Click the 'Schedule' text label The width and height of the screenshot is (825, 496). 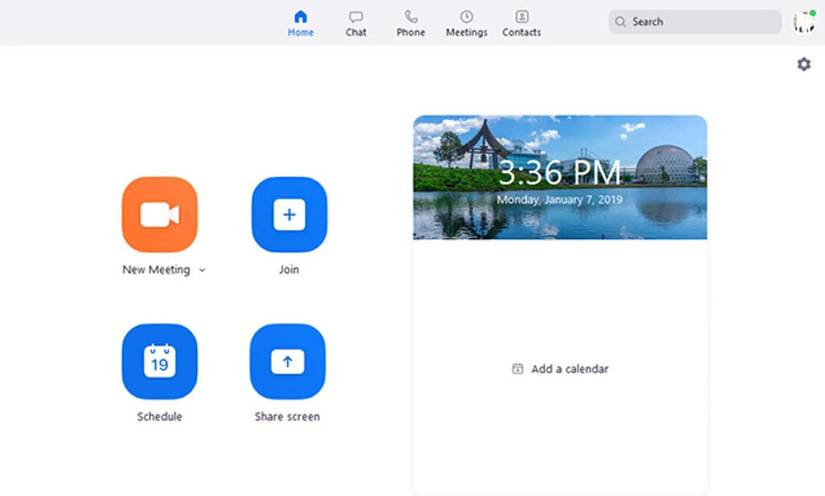click(159, 416)
